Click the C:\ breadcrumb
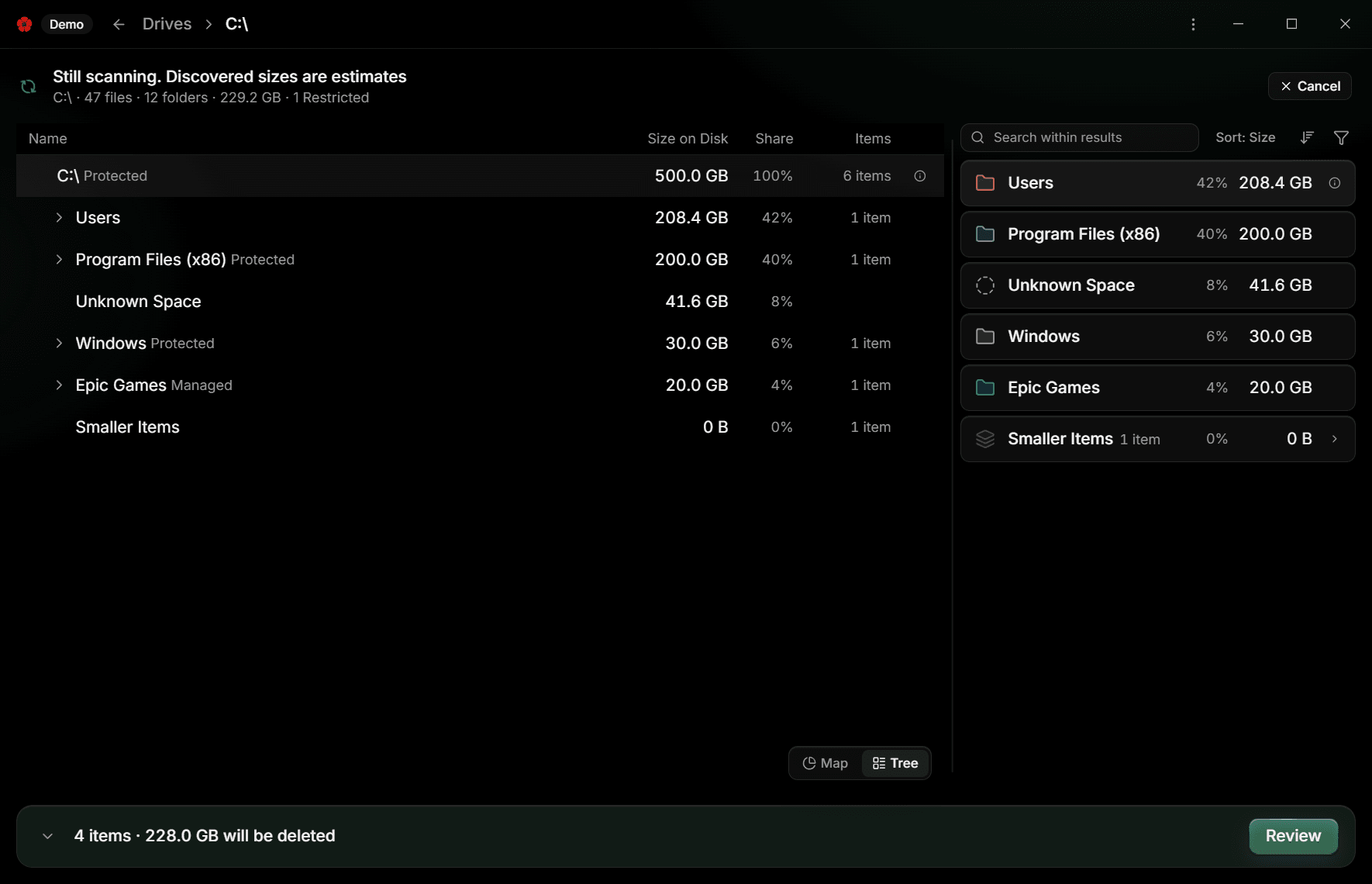Viewport: 1372px width, 884px height. pos(236,24)
